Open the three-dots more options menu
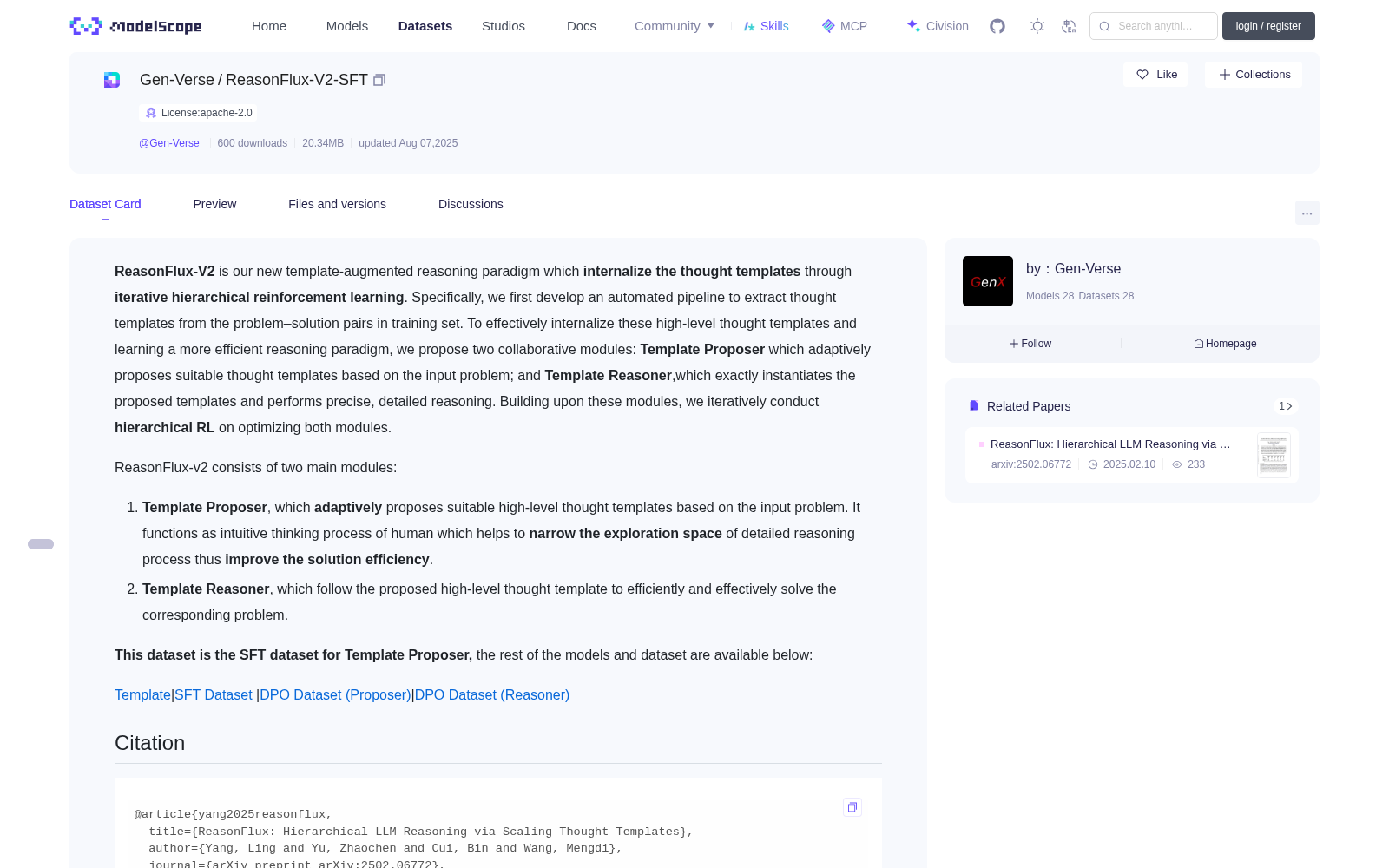Screen dimensions: 1389x868 pos(1307,214)
